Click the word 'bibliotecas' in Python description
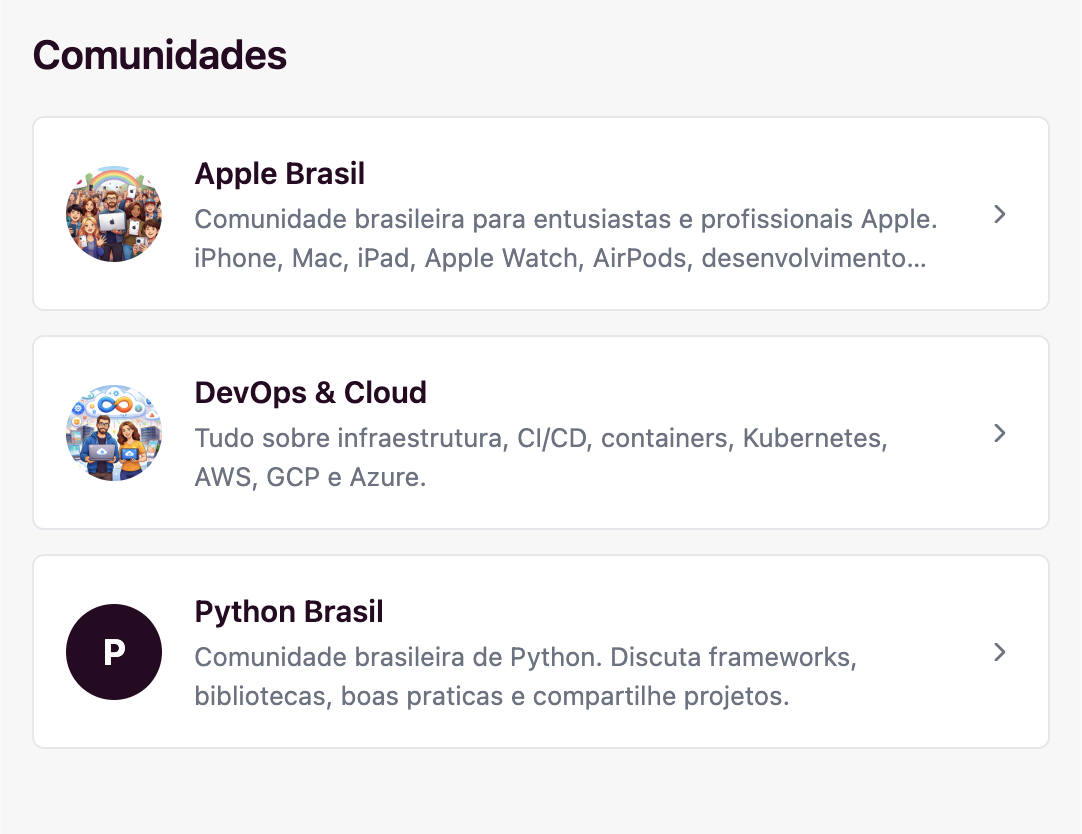1082x834 pixels. 261,697
